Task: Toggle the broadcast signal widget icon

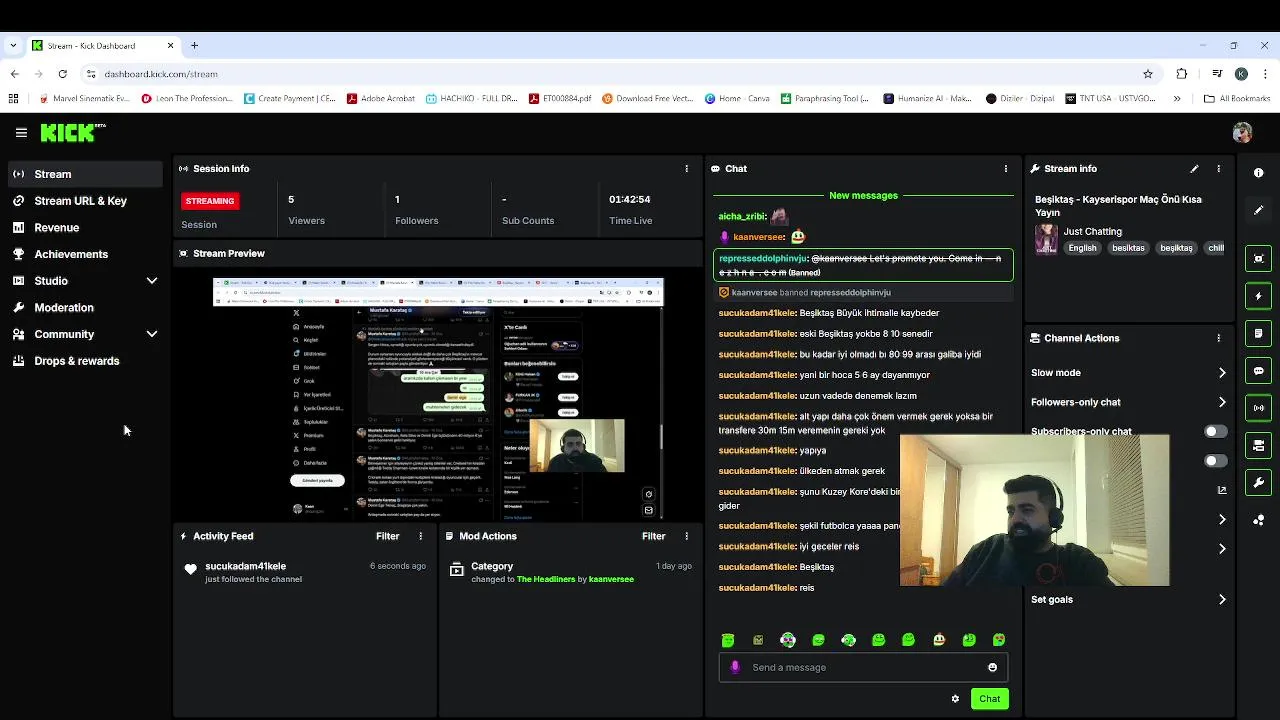Action: coord(1258,408)
